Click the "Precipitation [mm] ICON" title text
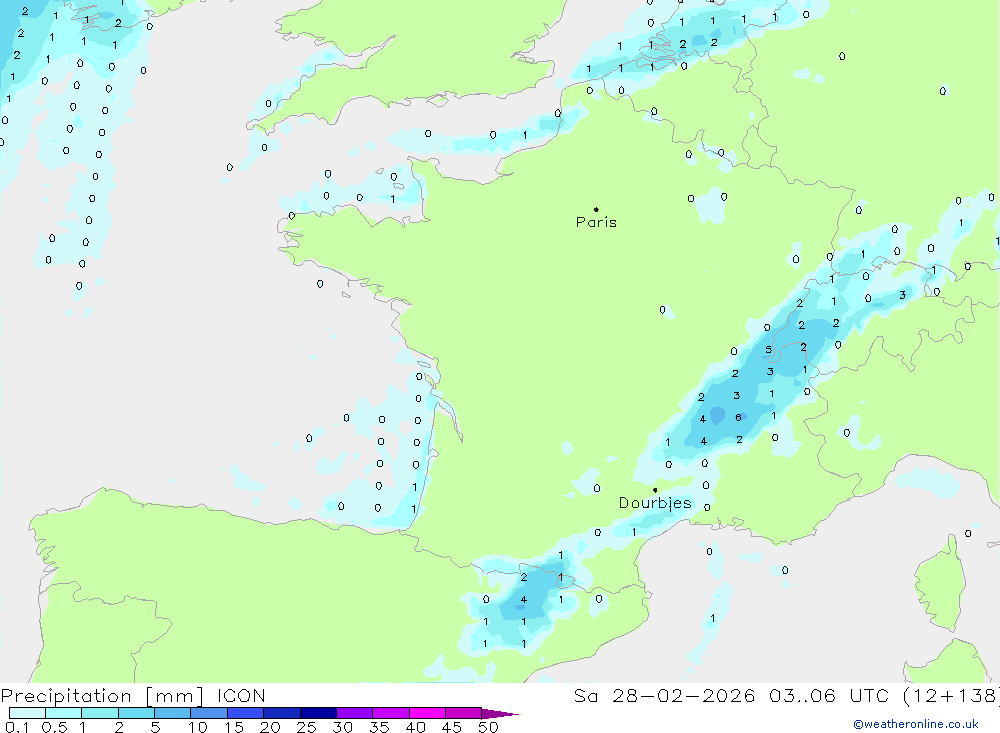The width and height of the screenshot is (1000, 733). point(133,696)
